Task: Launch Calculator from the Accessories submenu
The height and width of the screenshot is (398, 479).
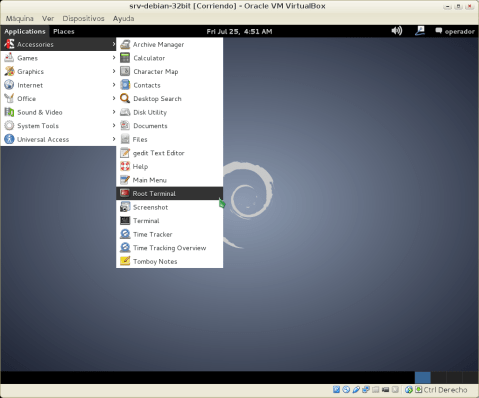Action: pos(169,58)
